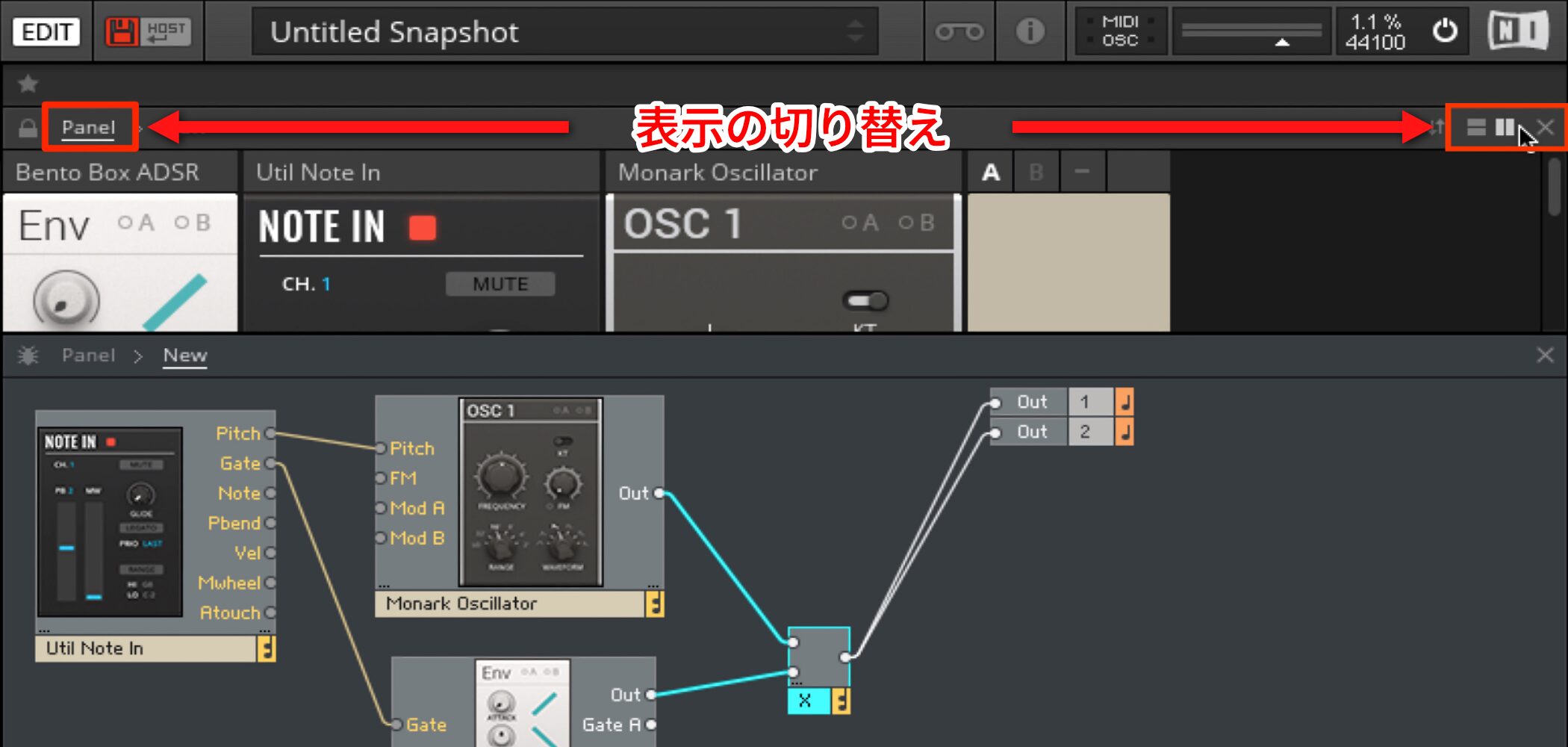Select panel tab A

coord(991,173)
